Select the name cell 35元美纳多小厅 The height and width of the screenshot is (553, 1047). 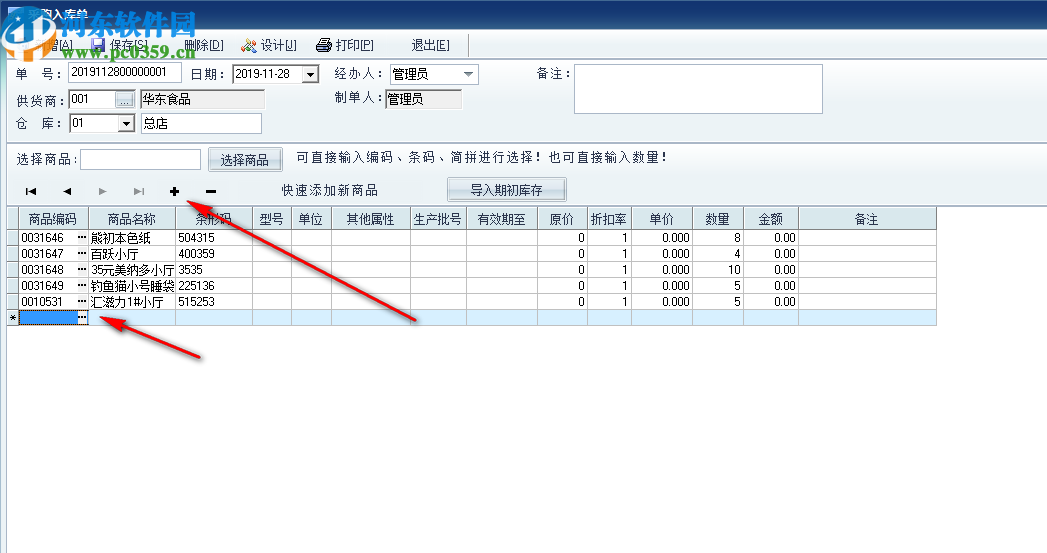coord(132,270)
